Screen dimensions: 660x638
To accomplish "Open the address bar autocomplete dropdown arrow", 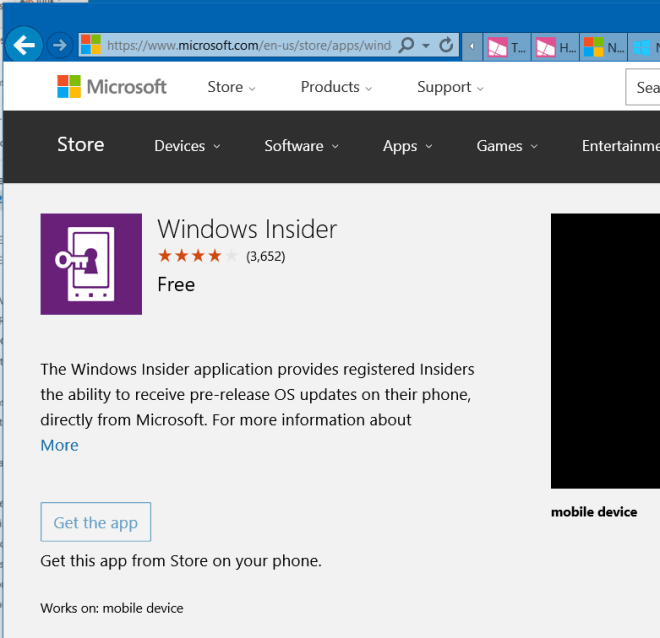I will point(426,45).
